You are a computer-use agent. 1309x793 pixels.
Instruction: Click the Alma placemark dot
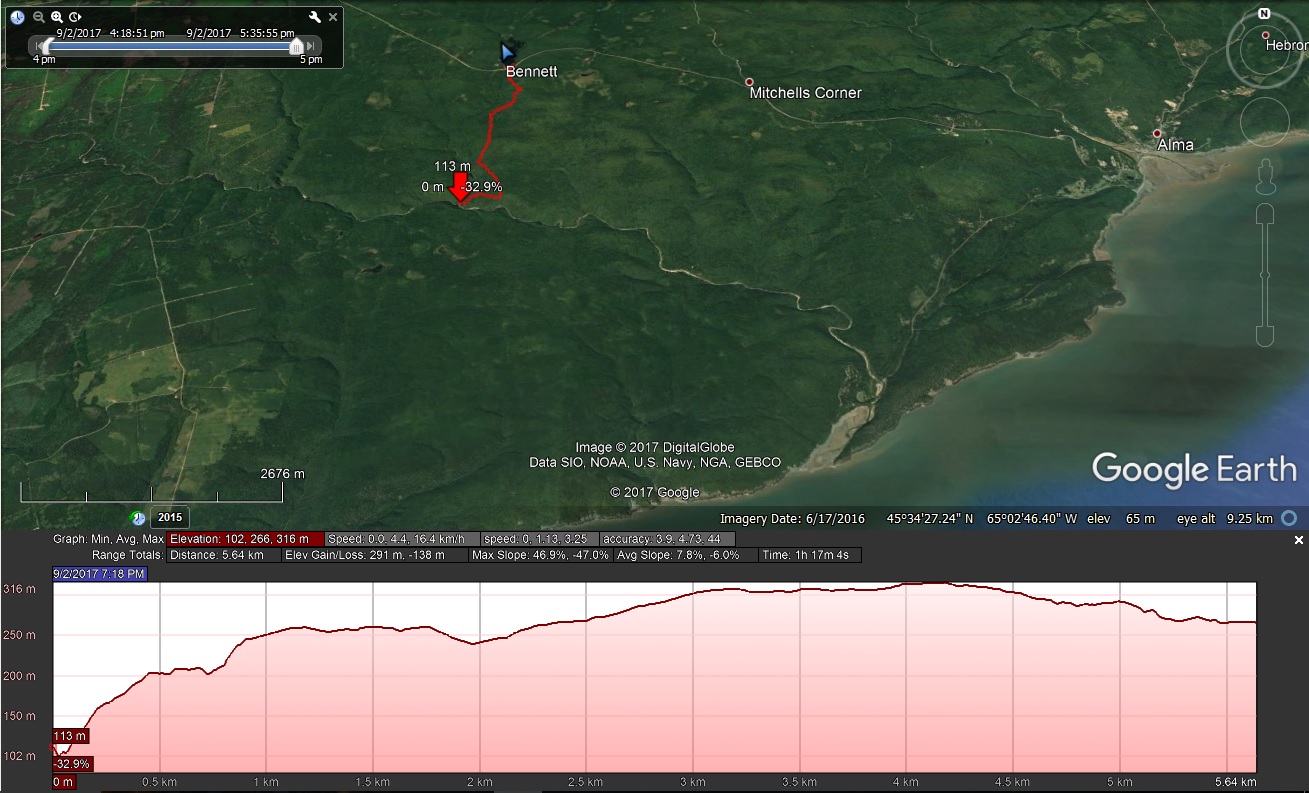1158,132
